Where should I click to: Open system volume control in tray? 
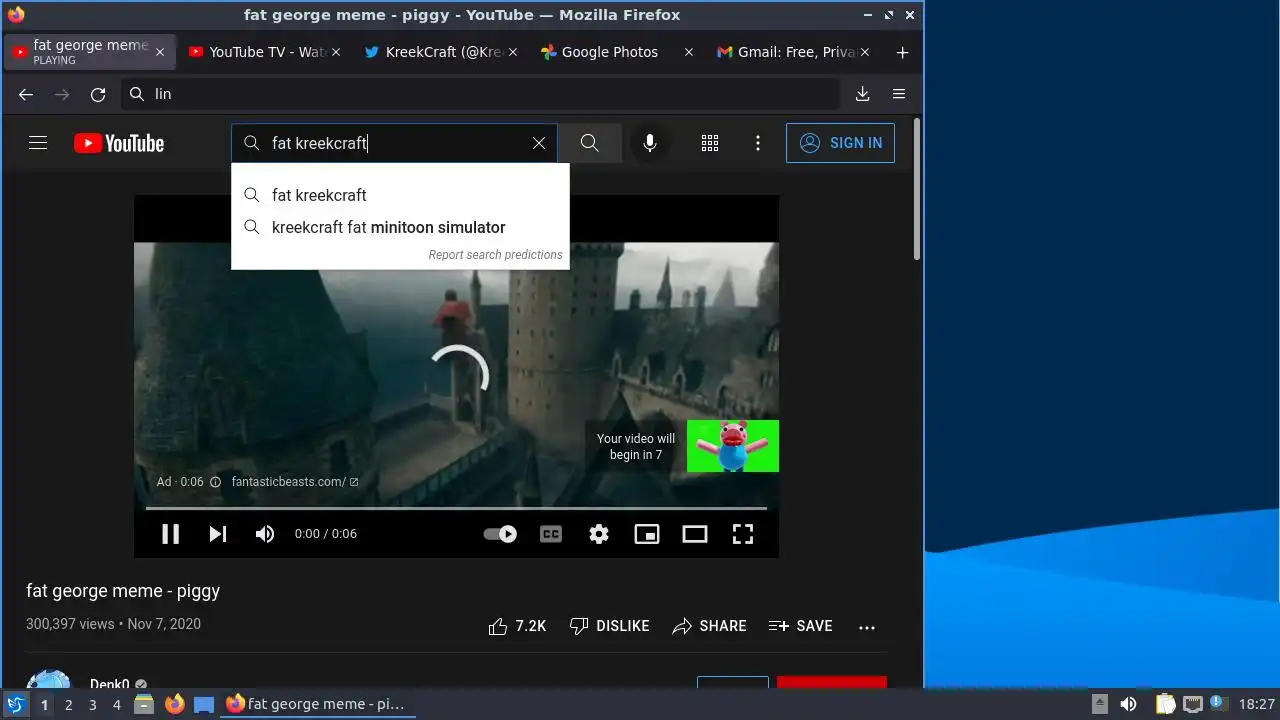[x=1128, y=704]
